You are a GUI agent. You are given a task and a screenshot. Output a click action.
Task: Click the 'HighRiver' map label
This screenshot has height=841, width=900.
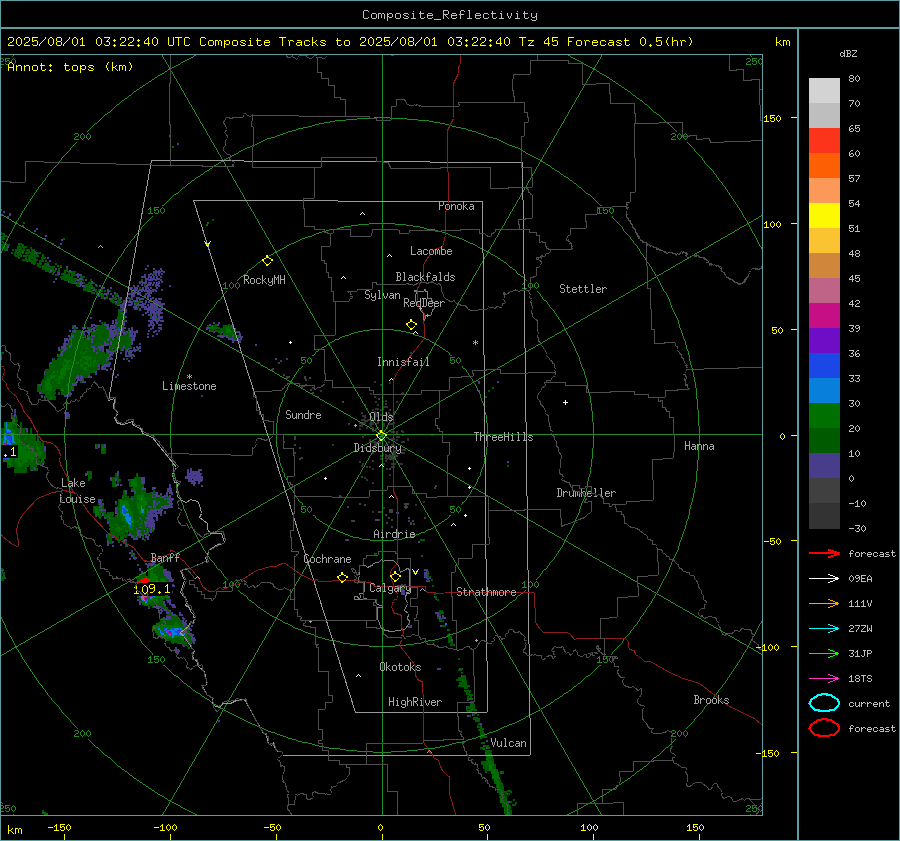pos(415,702)
